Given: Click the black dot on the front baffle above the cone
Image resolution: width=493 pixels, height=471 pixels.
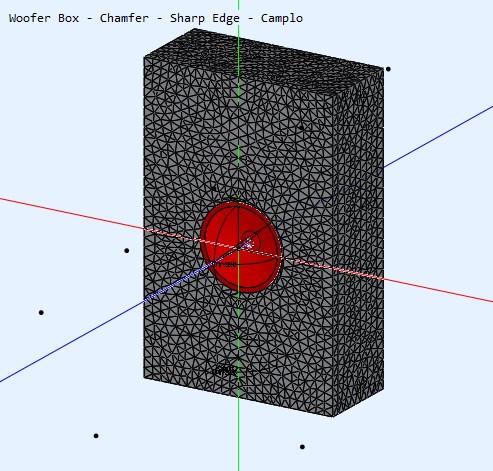Looking at the screenshot, I should pyautogui.click(x=214, y=188).
